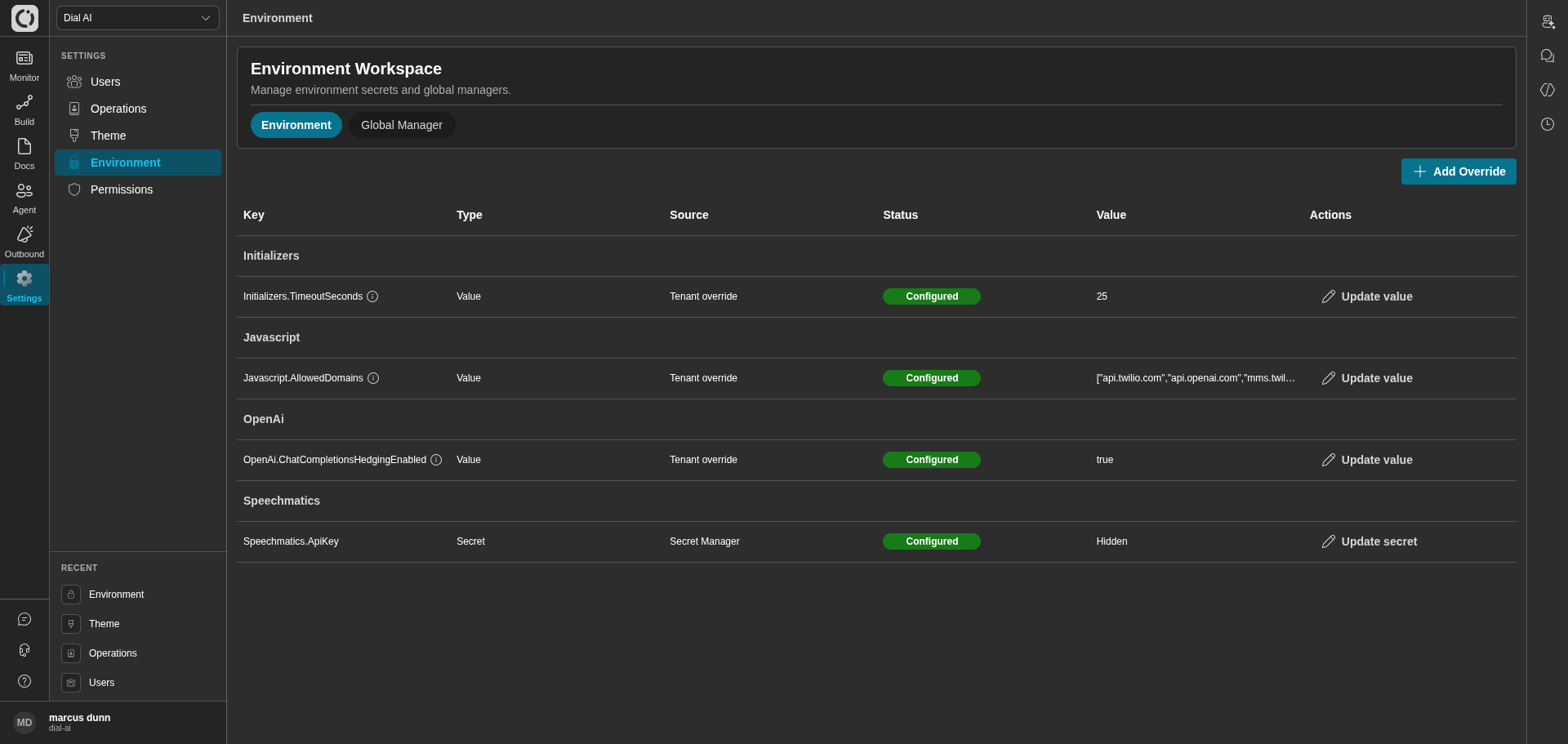This screenshot has width=1568, height=744.
Task: Open the Build section
Action: point(24,110)
